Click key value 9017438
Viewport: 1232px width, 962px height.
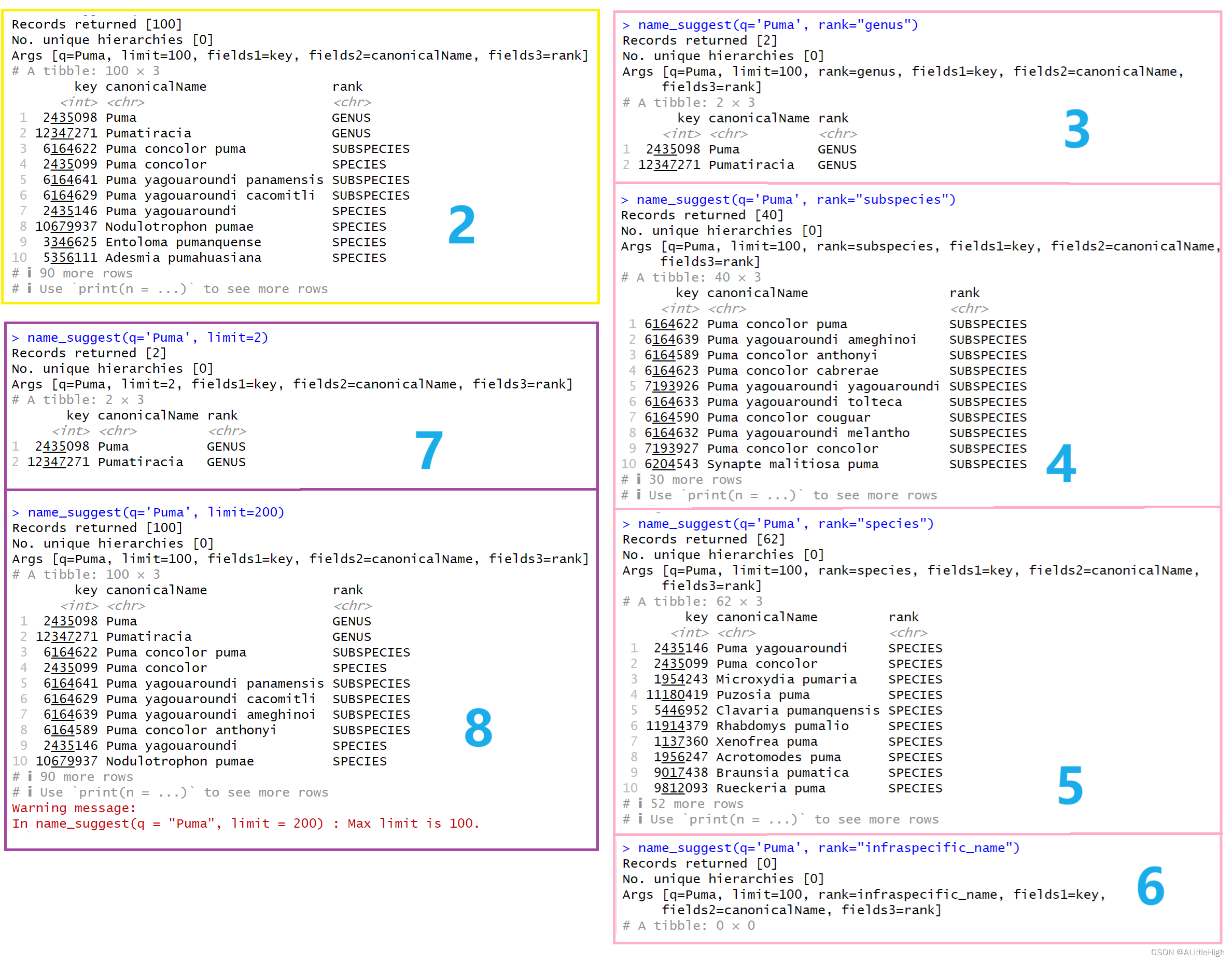(681, 774)
